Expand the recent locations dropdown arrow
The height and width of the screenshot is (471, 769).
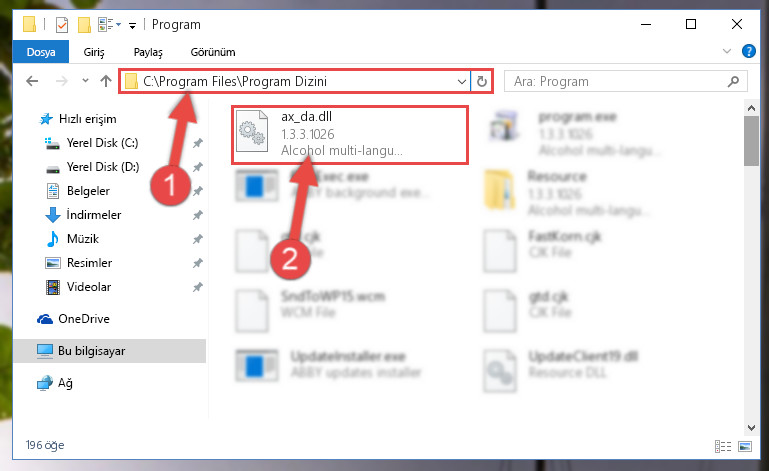(85, 81)
